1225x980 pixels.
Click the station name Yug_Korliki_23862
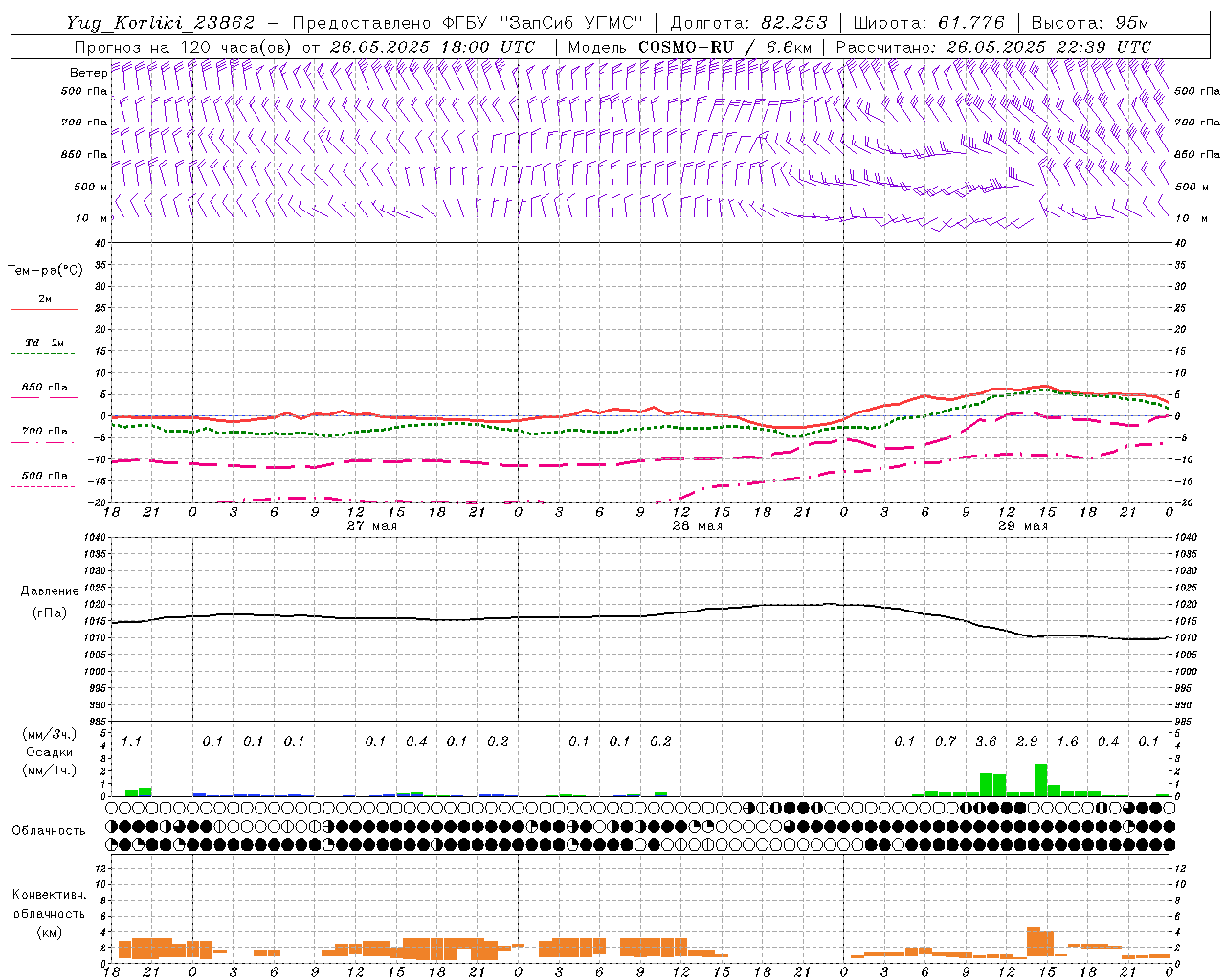(x=161, y=23)
